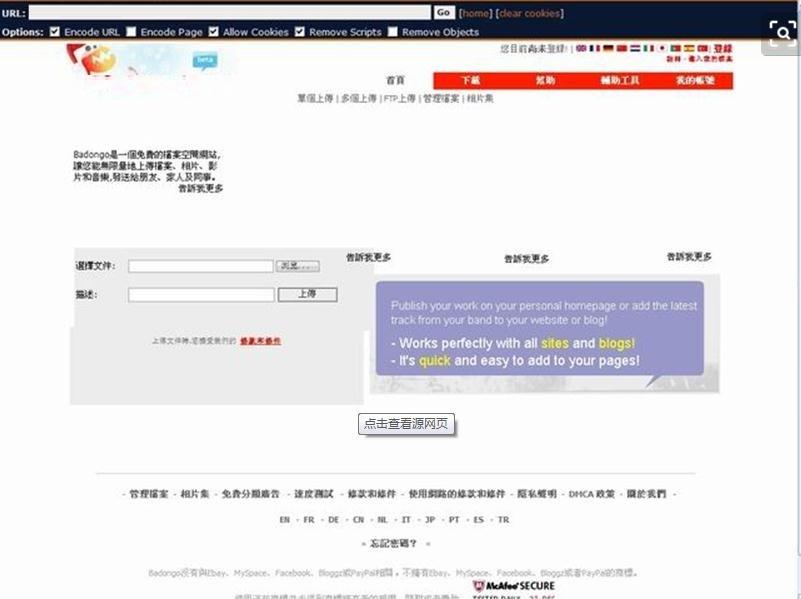Open the 多個上傳 sub-menu link
The image size is (801, 599).
click(x=359, y=98)
